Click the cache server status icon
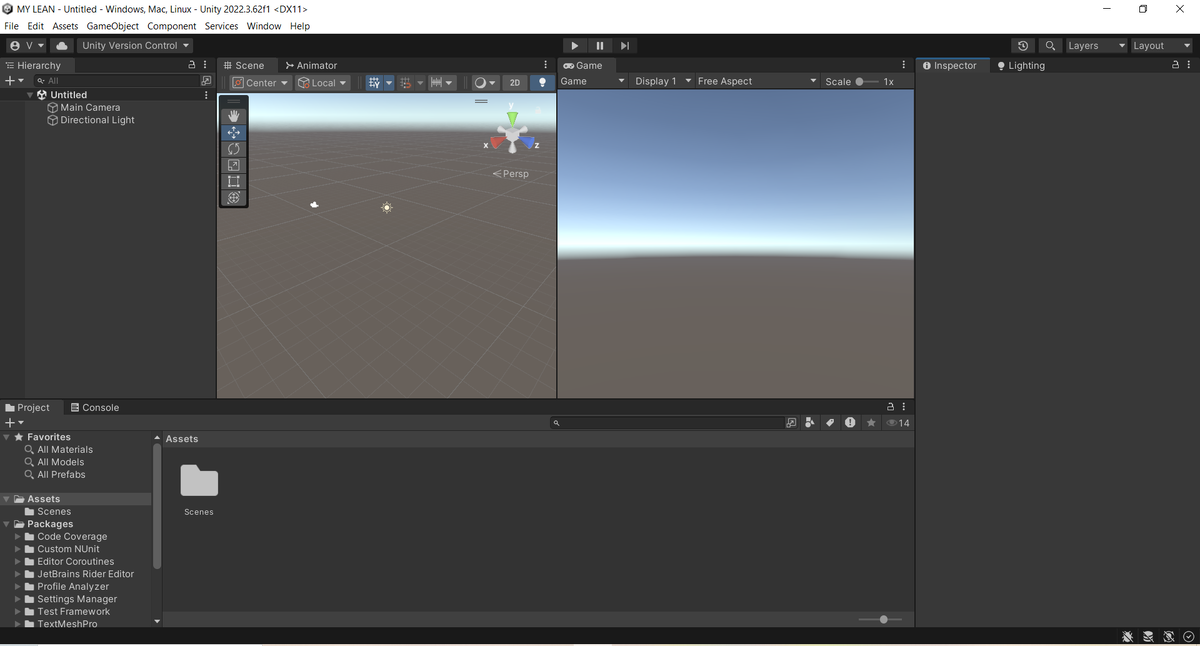 [1148, 636]
